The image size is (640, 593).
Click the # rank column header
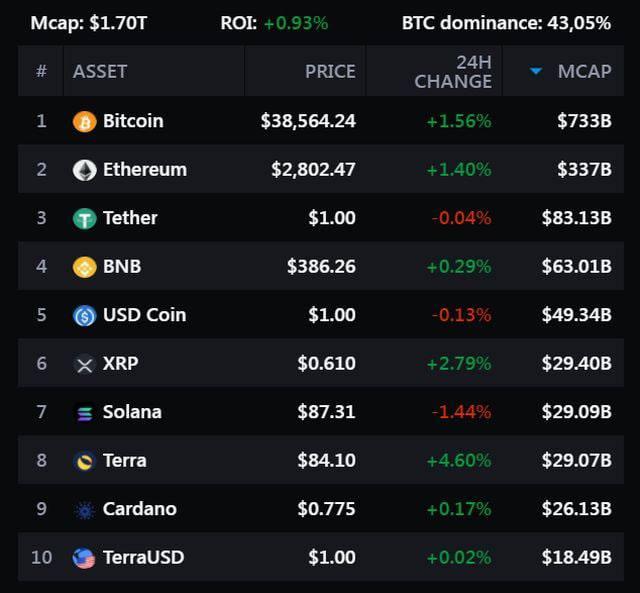tap(41, 71)
